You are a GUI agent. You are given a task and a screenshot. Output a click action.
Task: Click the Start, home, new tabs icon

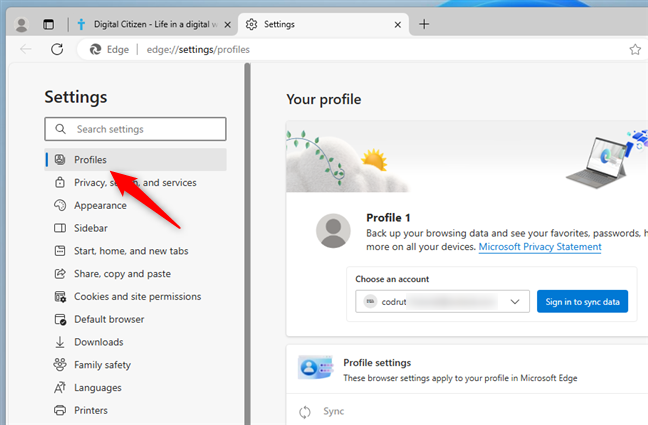[60, 251]
